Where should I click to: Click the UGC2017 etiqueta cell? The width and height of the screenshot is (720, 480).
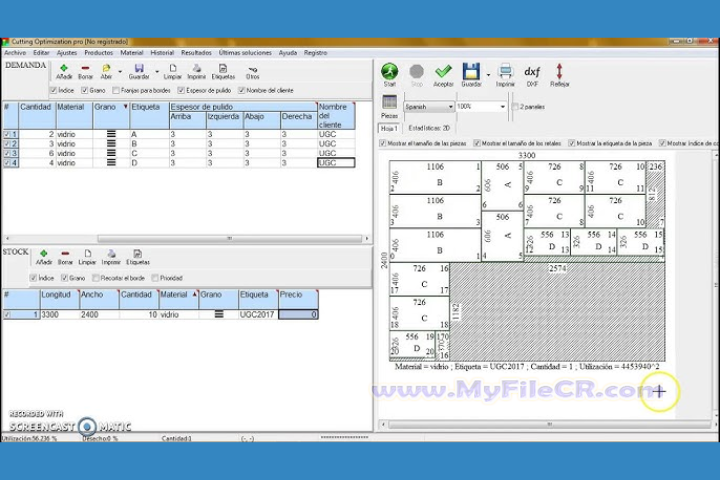point(258,315)
